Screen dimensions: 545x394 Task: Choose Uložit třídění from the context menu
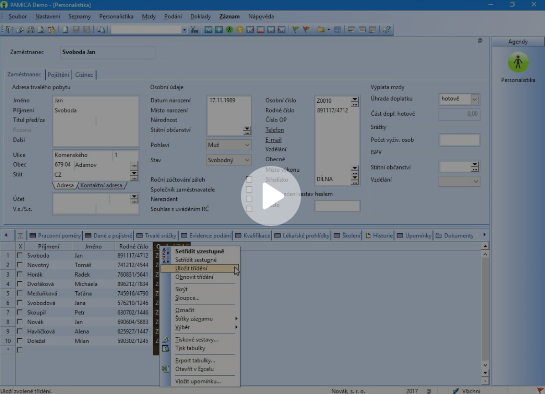click(x=200, y=268)
